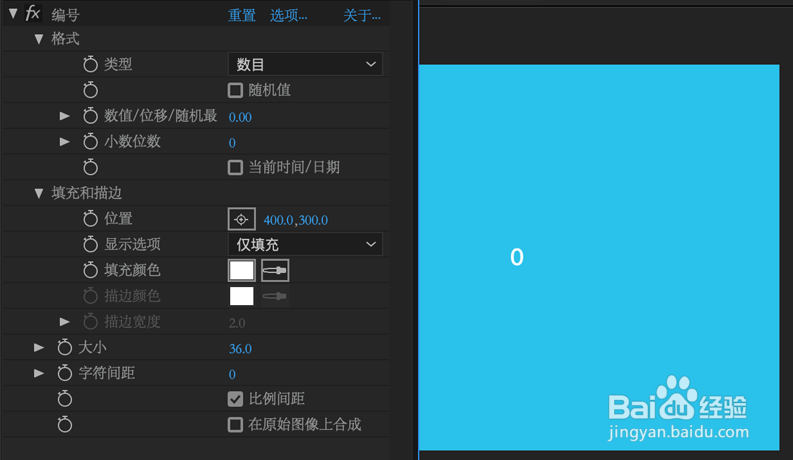Collapse the 编号 effect section
The width and height of the screenshot is (793, 460).
[x=13, y=14]
